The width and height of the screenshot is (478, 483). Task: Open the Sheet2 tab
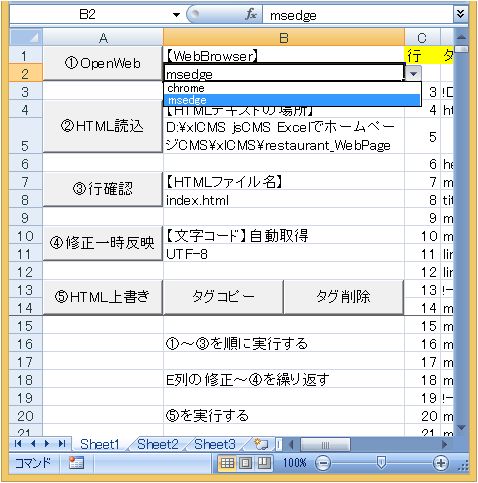(x=157, y=444)
